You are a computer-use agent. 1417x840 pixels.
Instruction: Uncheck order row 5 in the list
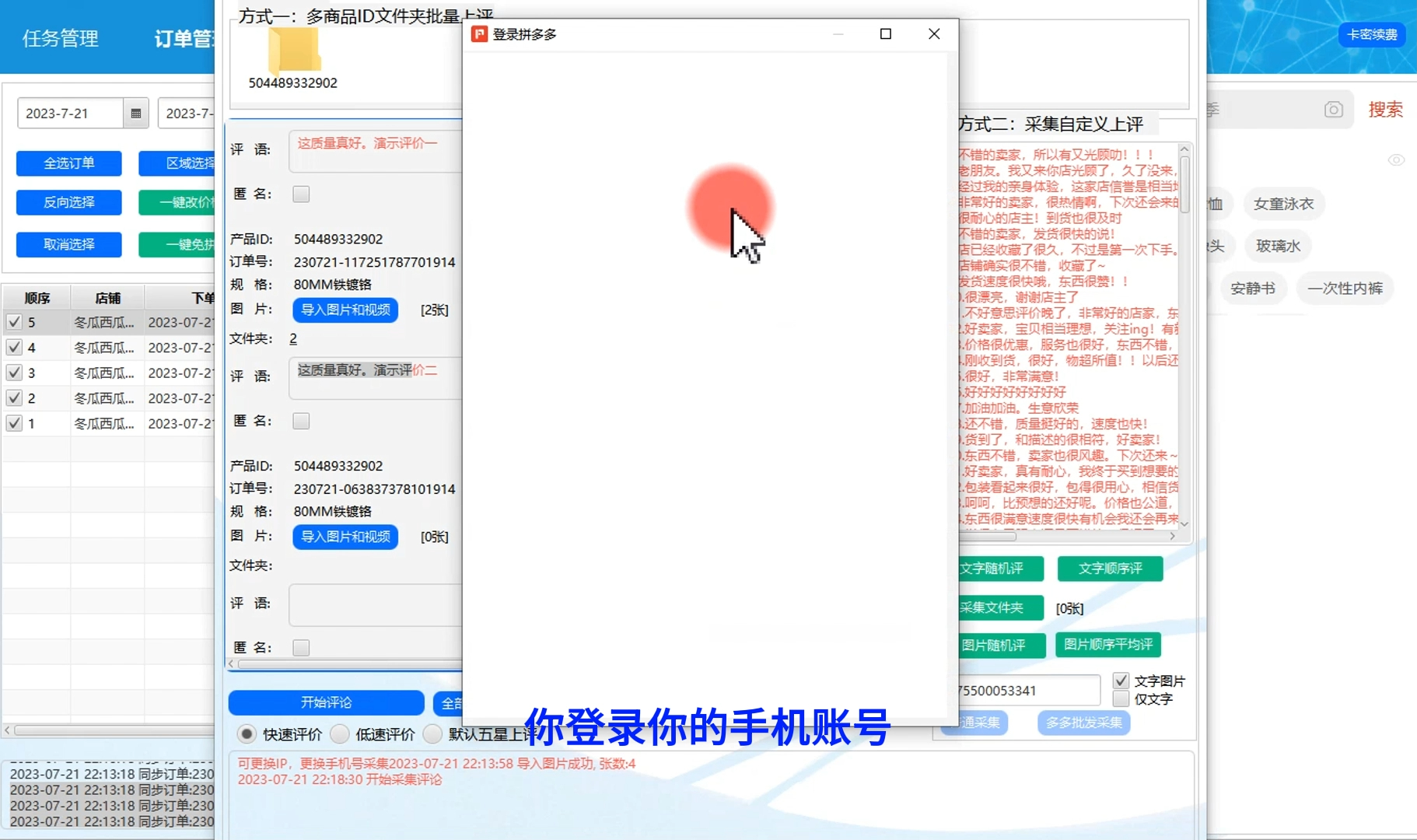click(13, 322)
